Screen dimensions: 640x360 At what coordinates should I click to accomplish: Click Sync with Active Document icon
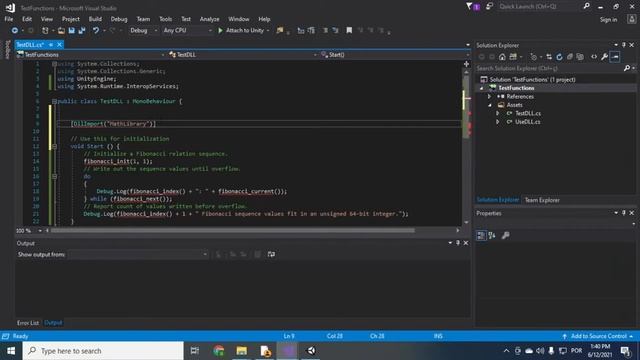pos(549,57)
